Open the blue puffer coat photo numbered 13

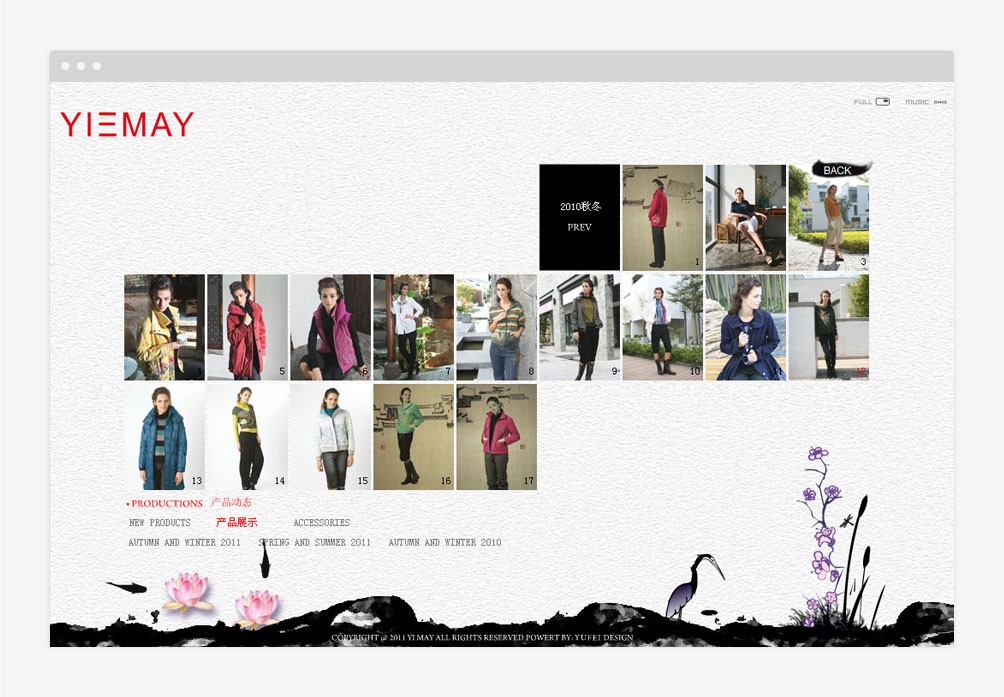click(164, 437)
